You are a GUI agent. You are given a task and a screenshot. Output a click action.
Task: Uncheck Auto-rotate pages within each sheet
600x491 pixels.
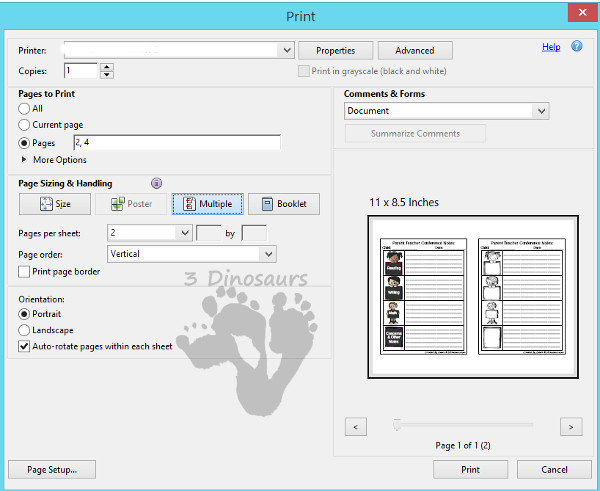click(x=24, y=346)
